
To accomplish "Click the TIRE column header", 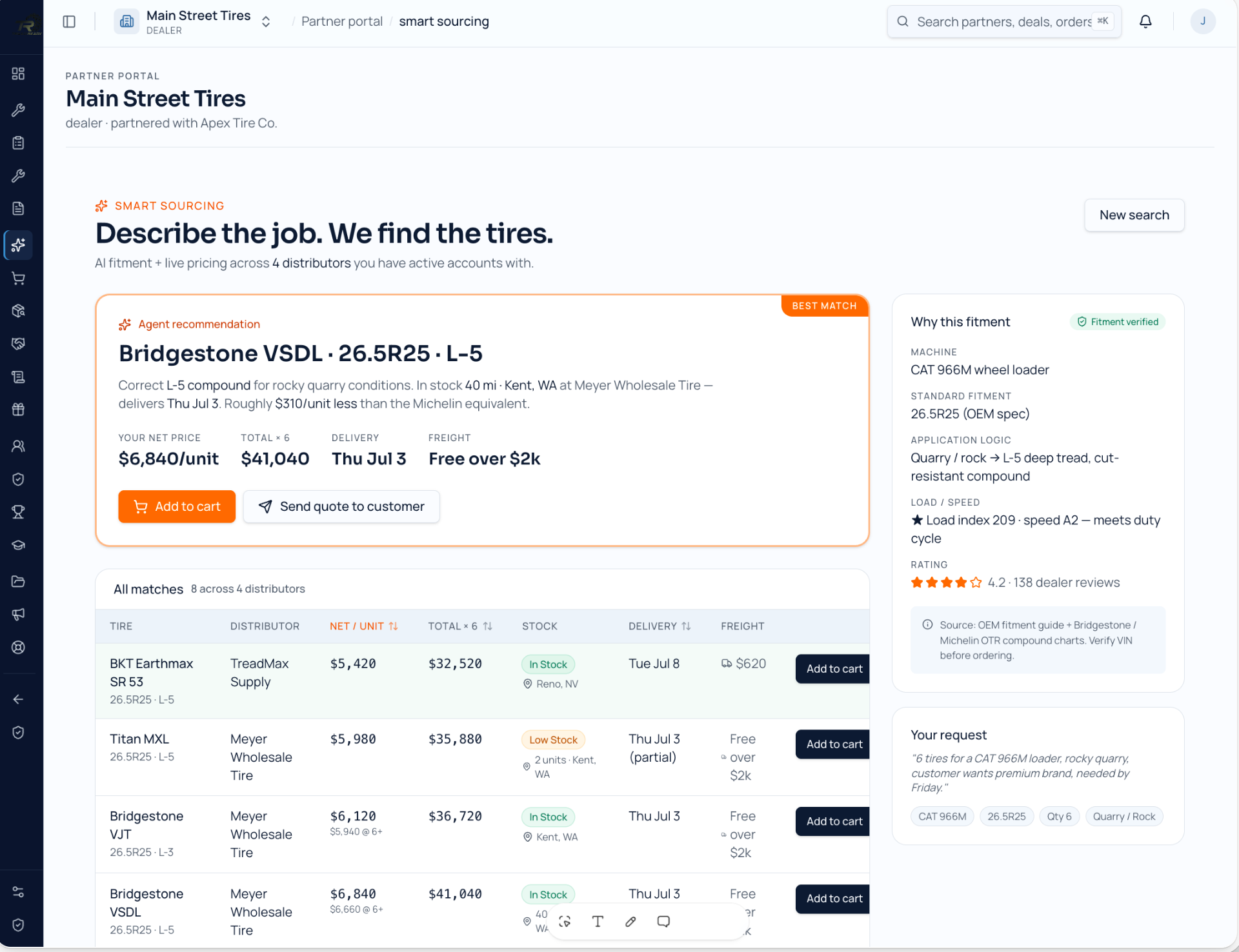I will 121,626.
